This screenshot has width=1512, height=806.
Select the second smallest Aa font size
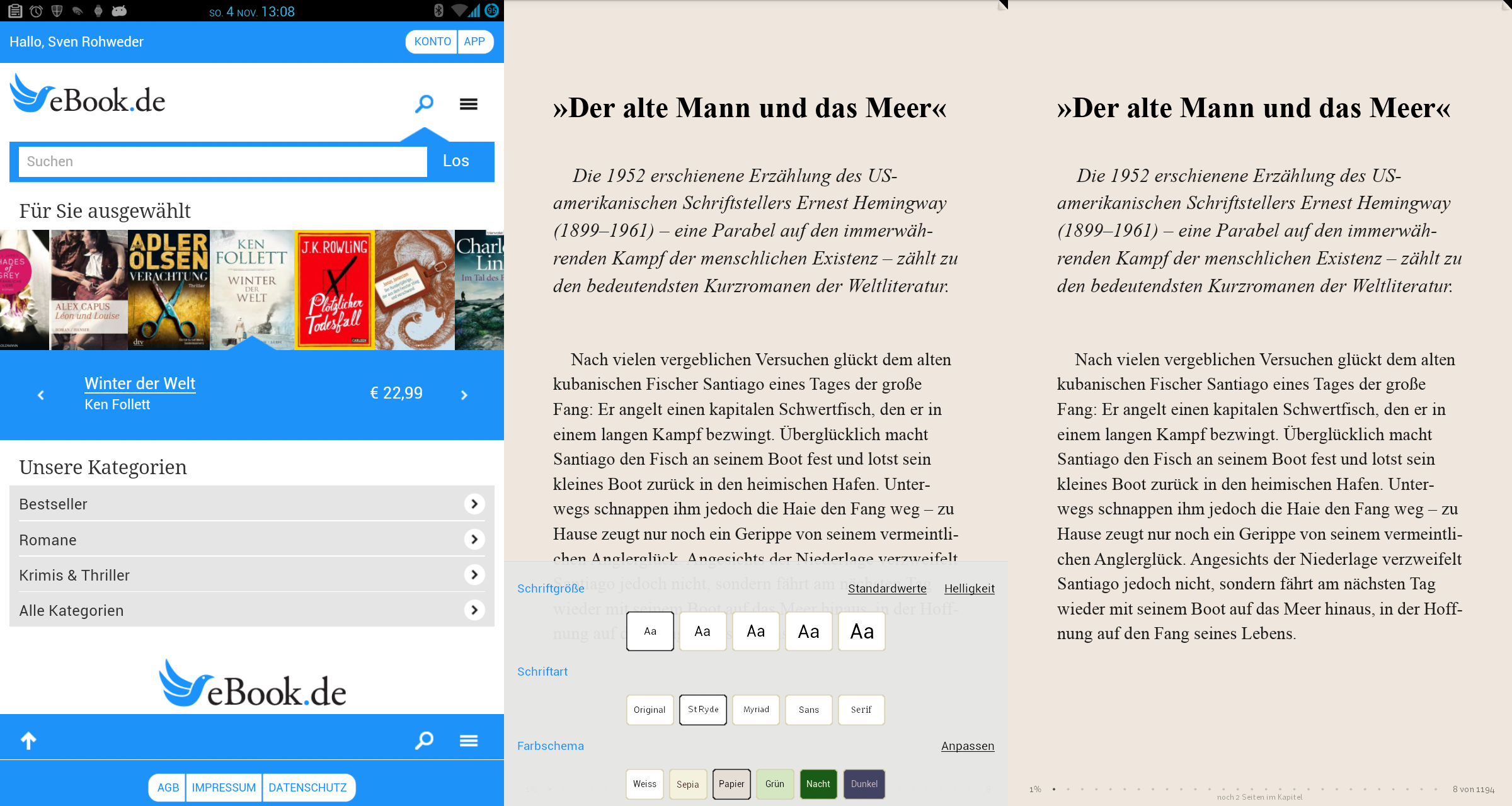click(x=702, y=631)
